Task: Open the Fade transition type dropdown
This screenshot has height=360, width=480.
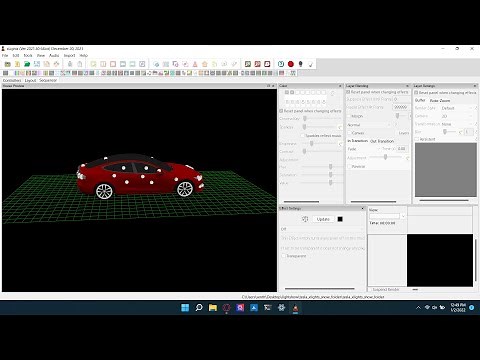Action: (x=363, y=149)
